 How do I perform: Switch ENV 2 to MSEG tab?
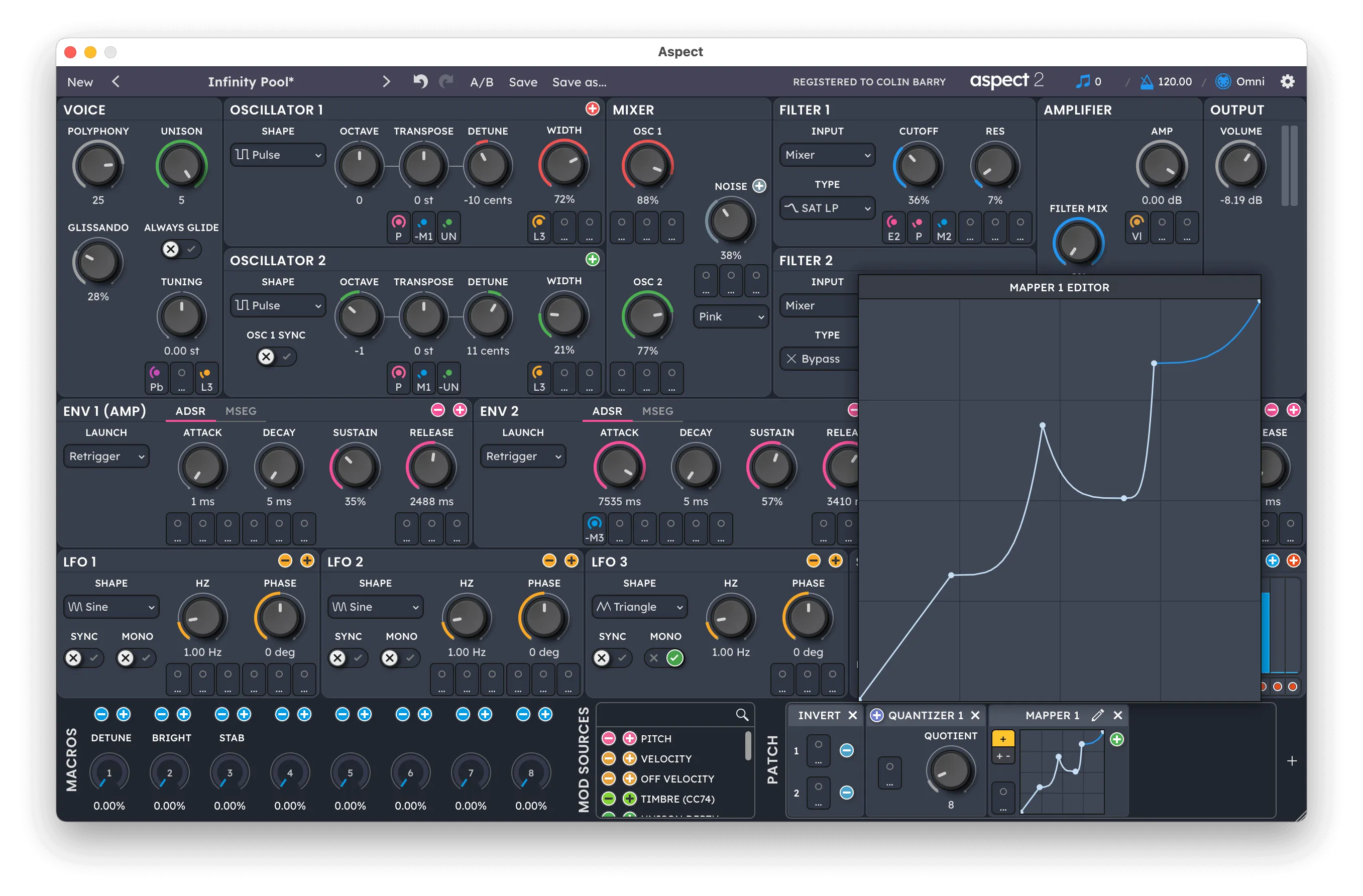coord(657,411)
